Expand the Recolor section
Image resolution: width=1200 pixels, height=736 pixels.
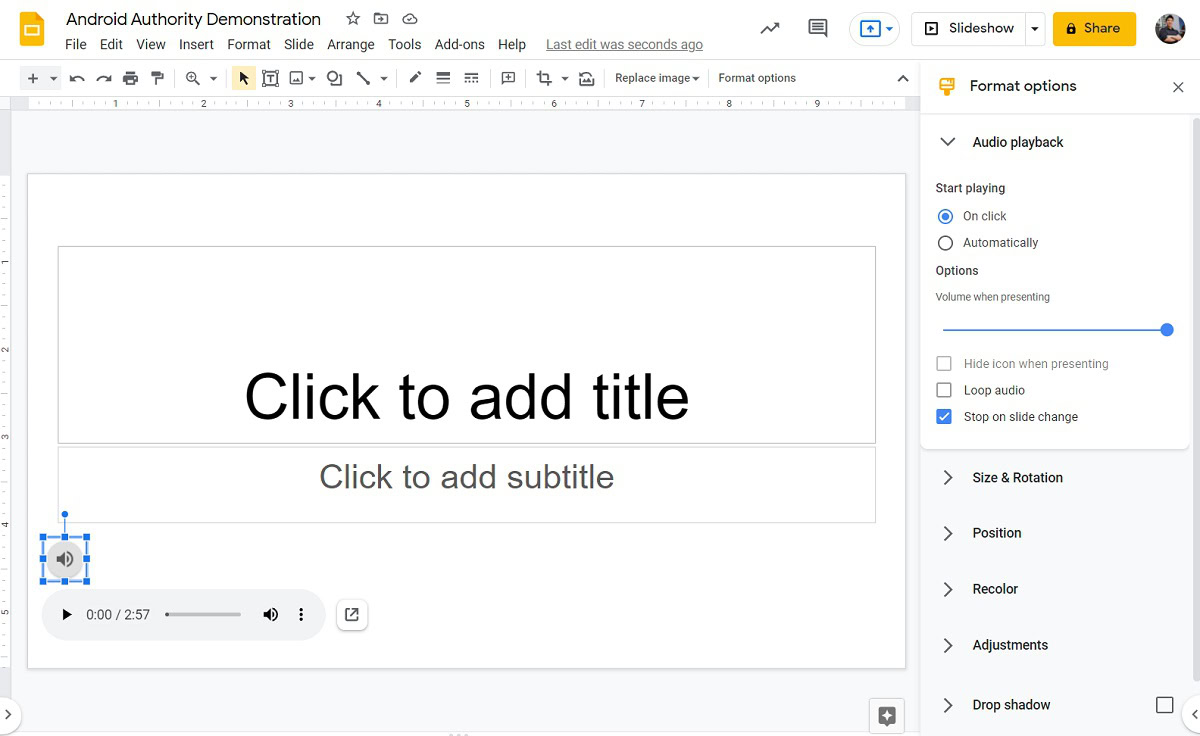tap(995, 589)
